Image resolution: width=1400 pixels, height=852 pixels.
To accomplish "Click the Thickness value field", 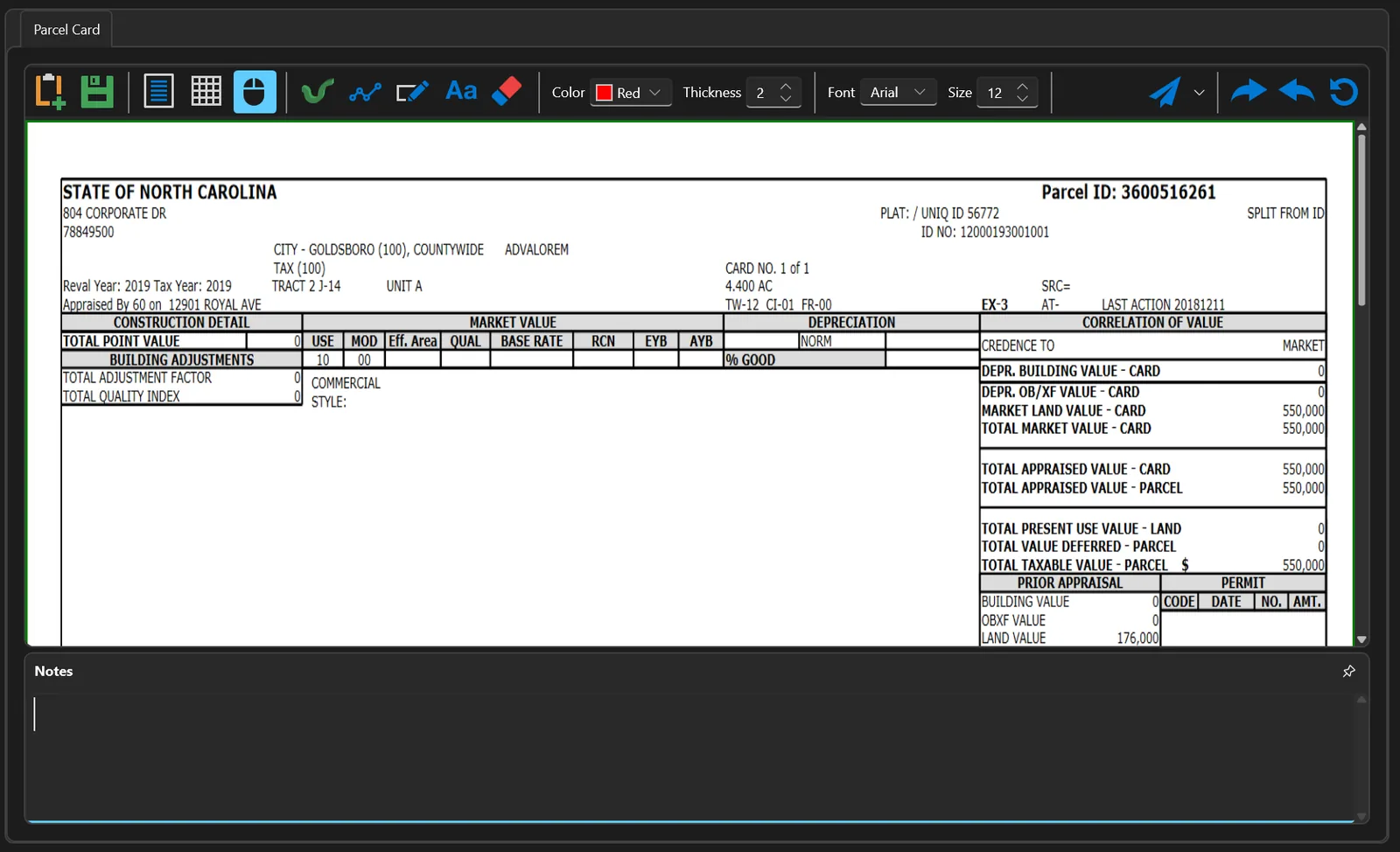I will (x=760, y=93).
